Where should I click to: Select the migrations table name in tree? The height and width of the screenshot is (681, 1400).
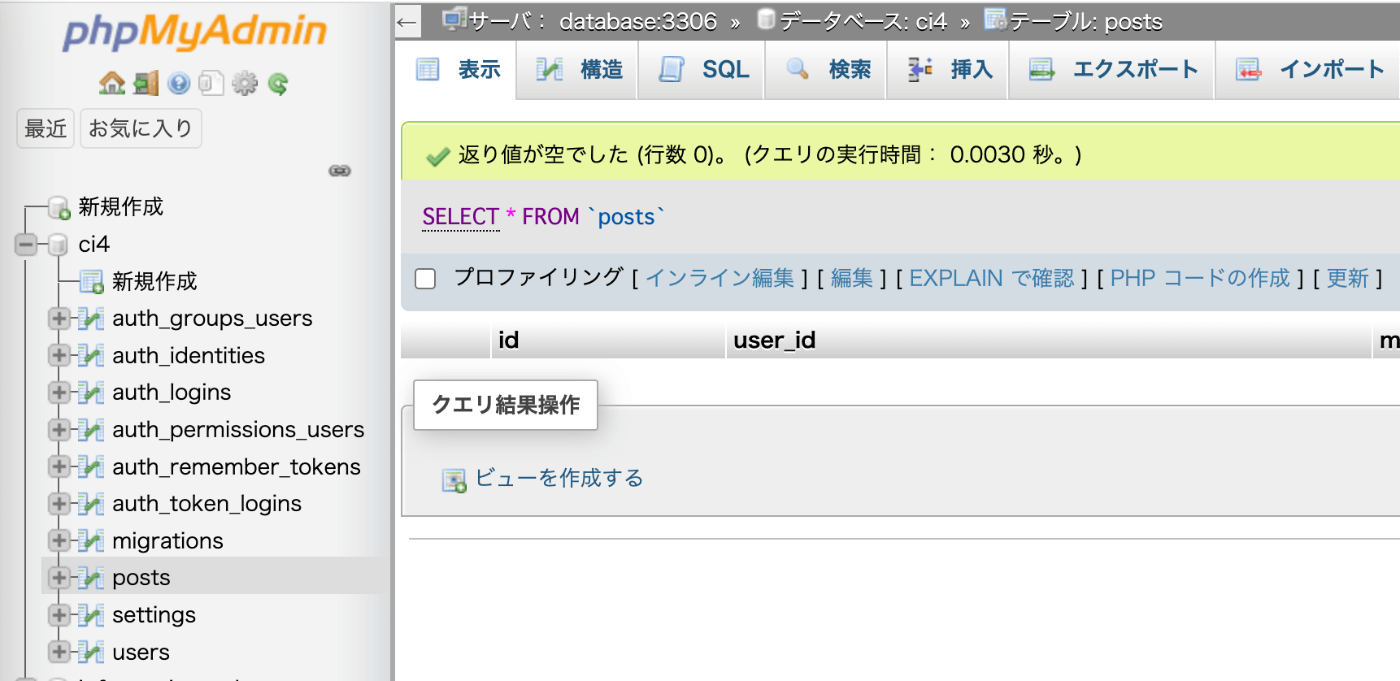pos(168,541)
